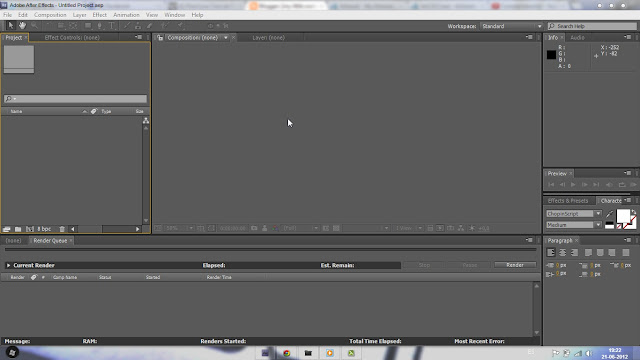Delete selected project item with trash icon
The width and height of the screenshot is (640, 360).
tap(62, 229)
